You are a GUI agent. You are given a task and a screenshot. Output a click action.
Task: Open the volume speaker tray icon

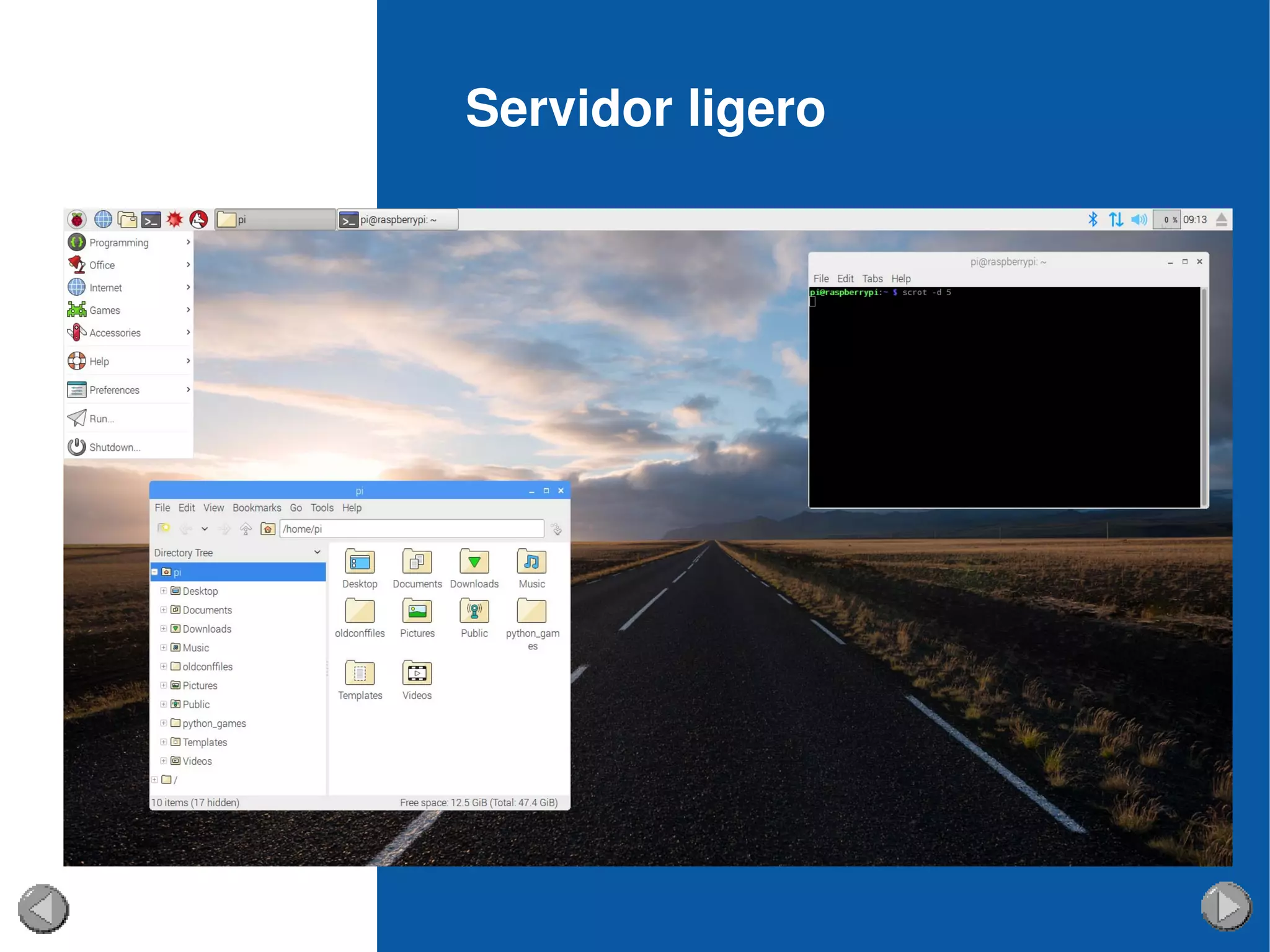1139,220
